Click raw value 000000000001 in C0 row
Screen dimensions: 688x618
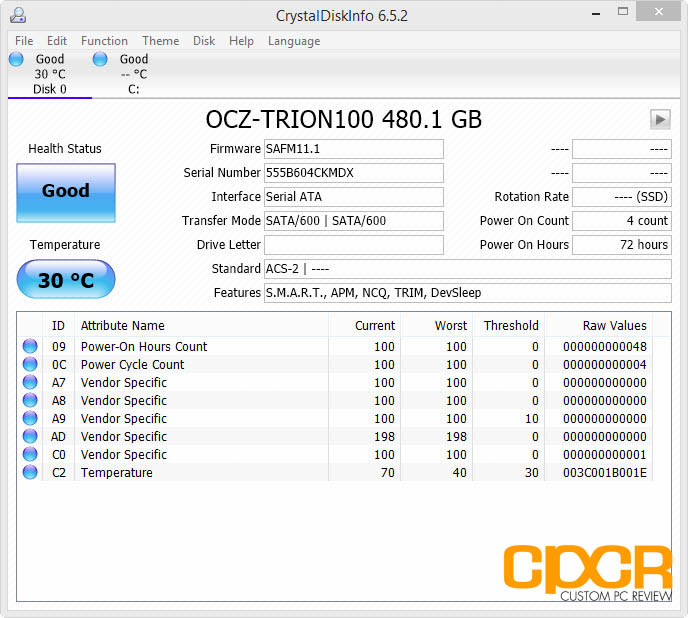(x=605, y=455)
